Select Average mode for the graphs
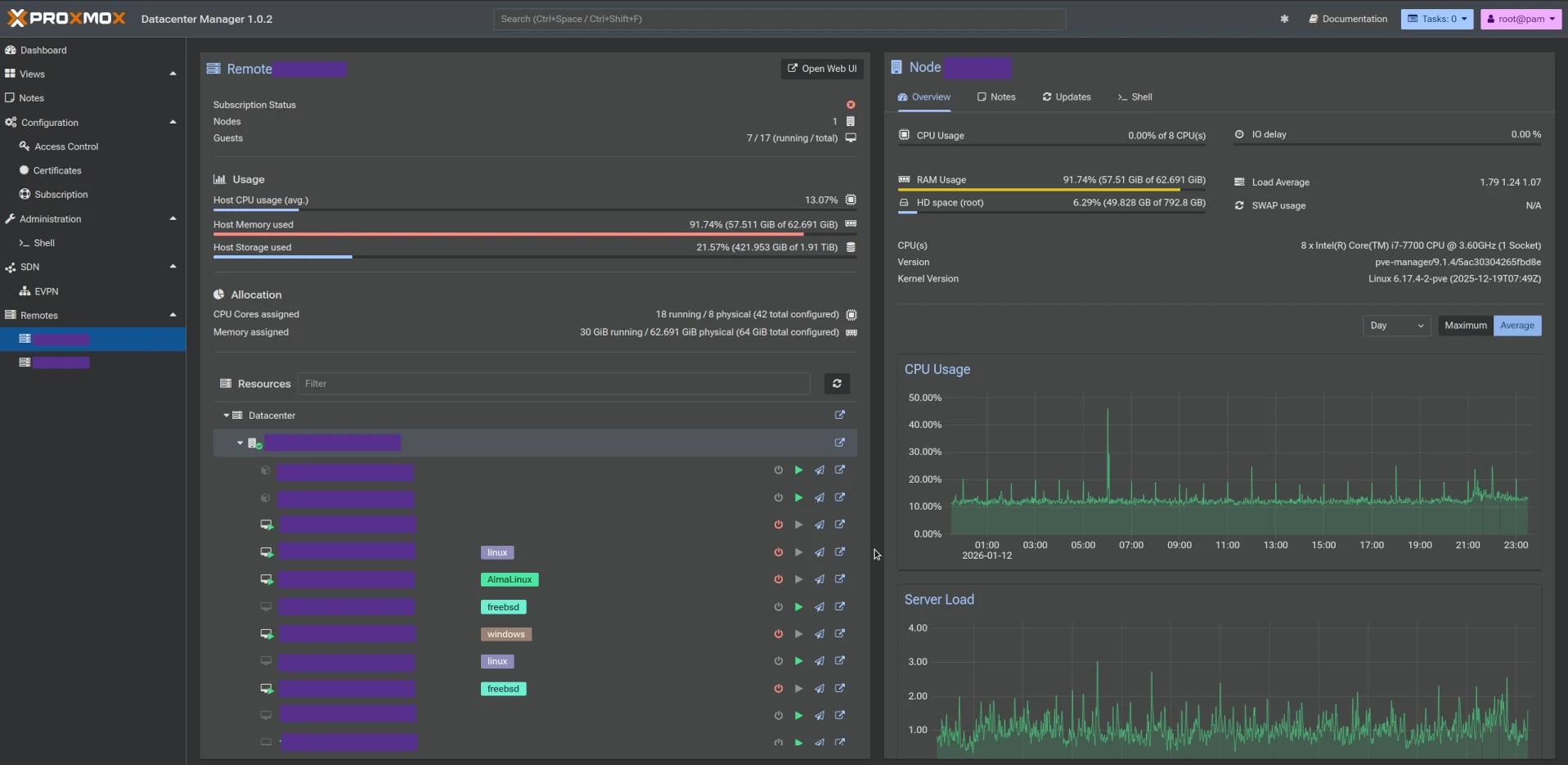Screen dimensions: 1568x765 point(1516,325)
